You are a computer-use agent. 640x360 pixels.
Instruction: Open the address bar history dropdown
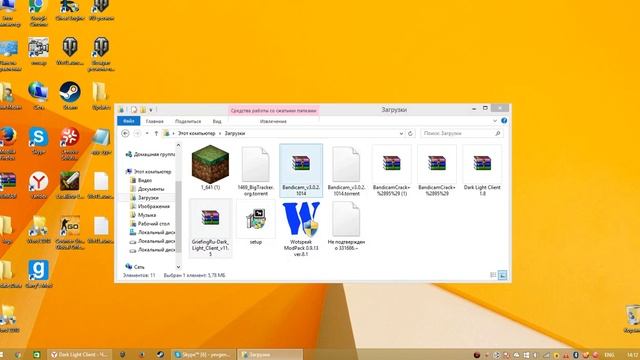(401, 133)
